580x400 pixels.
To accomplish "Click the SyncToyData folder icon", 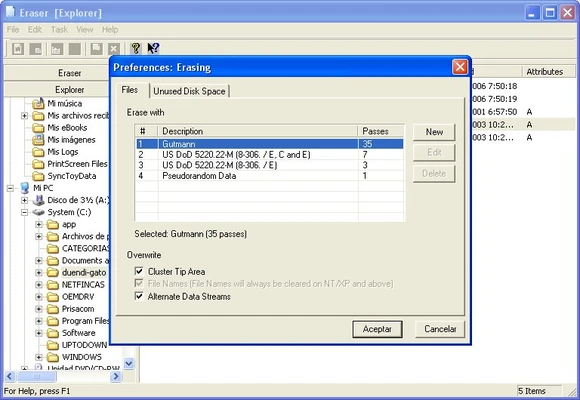I will 38,176.
